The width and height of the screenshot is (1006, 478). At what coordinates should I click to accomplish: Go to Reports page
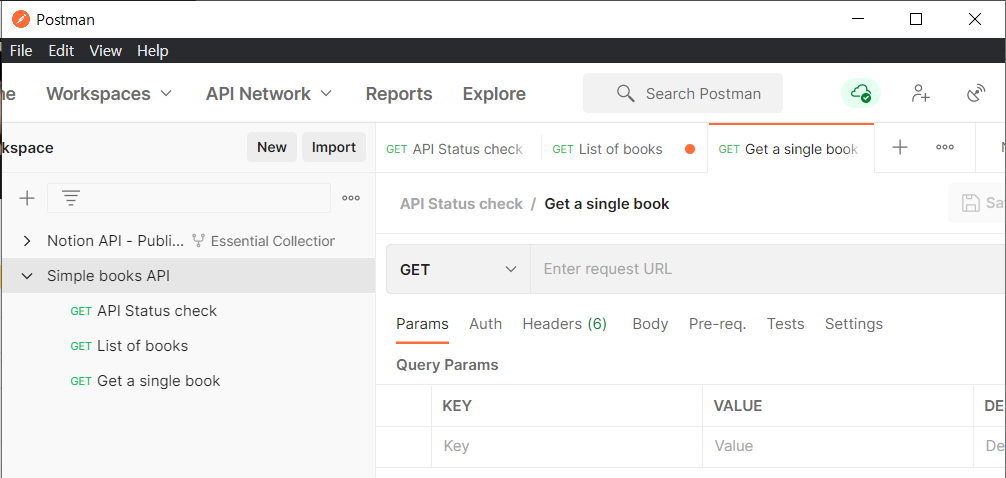(399, 94)
